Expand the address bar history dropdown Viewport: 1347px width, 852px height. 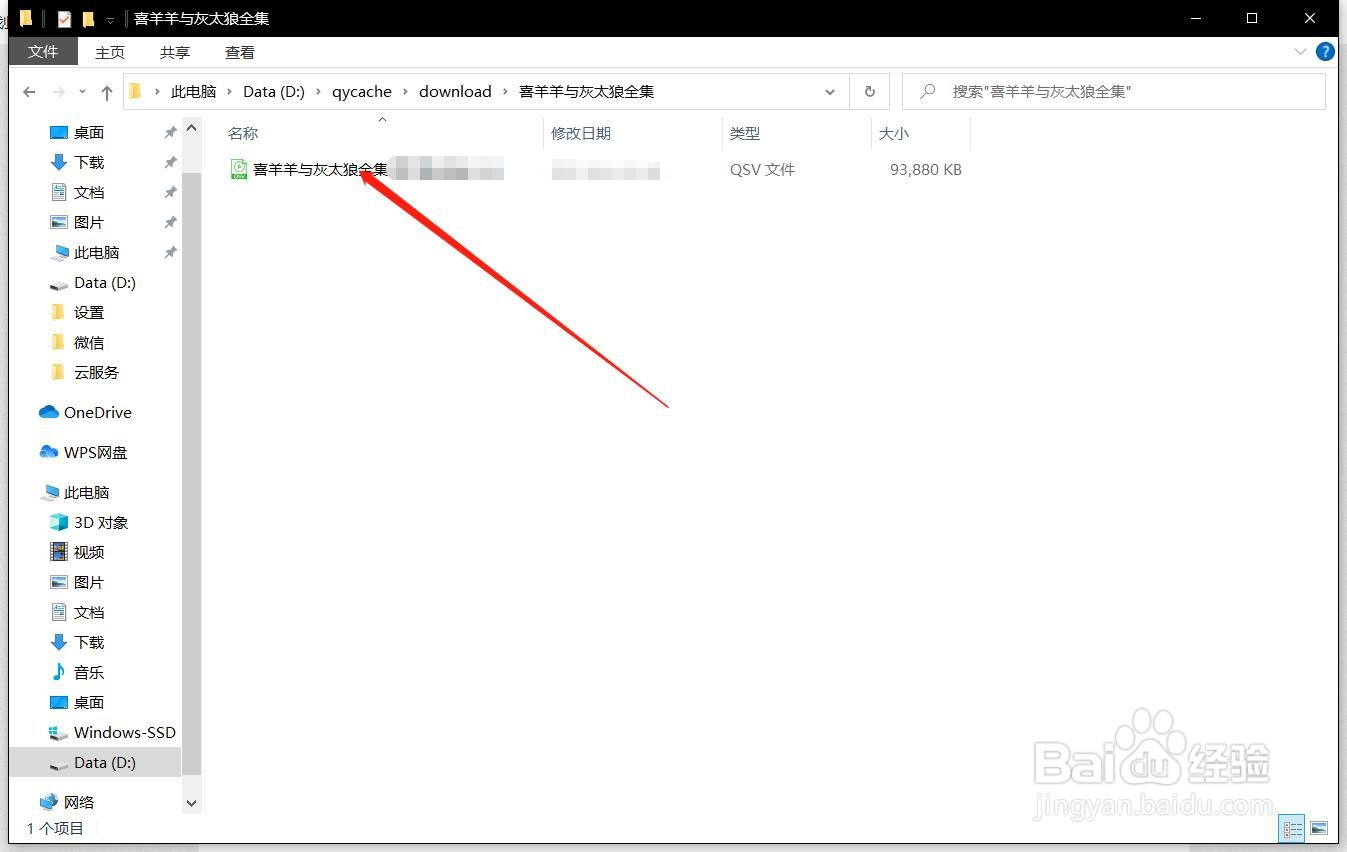(830, 92)
